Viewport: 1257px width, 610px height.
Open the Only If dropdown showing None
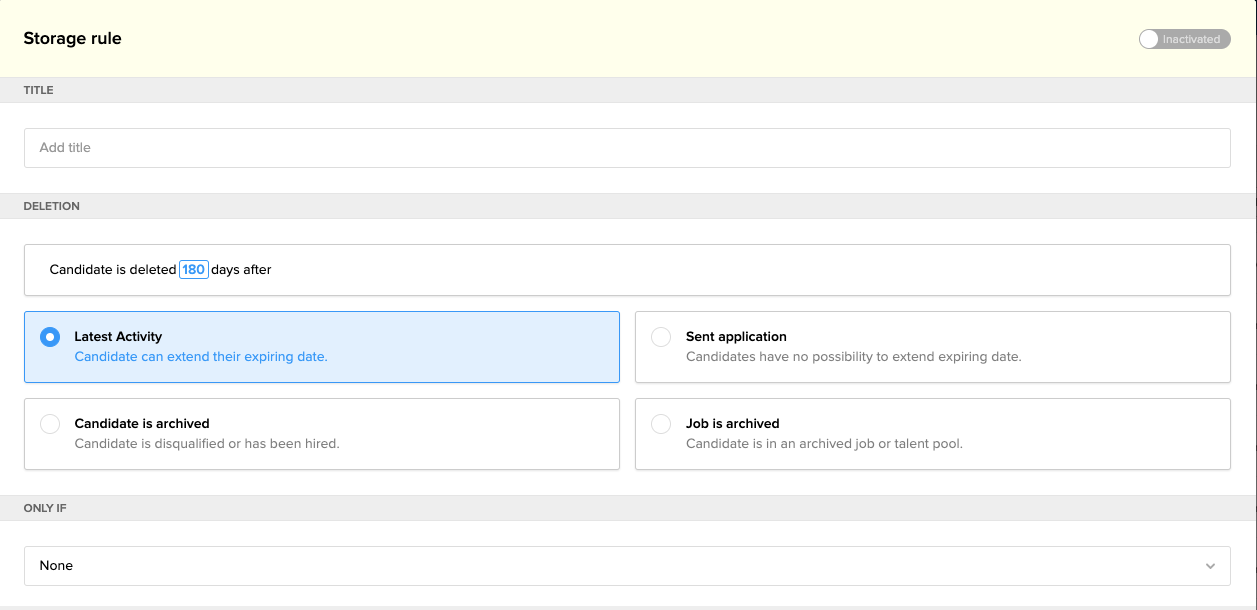627,566
